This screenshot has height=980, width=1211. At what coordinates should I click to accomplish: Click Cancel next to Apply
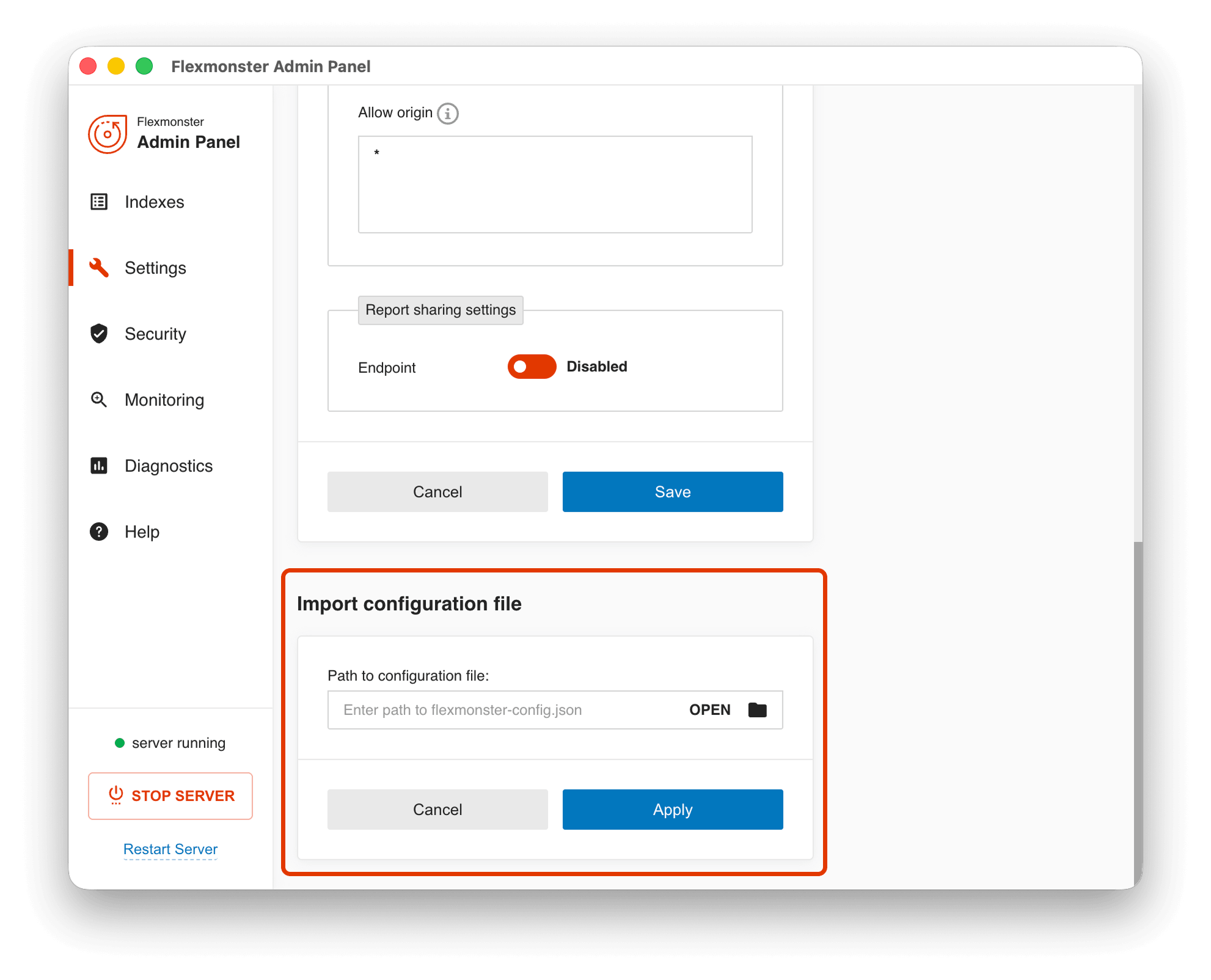(x=437, y=810)
